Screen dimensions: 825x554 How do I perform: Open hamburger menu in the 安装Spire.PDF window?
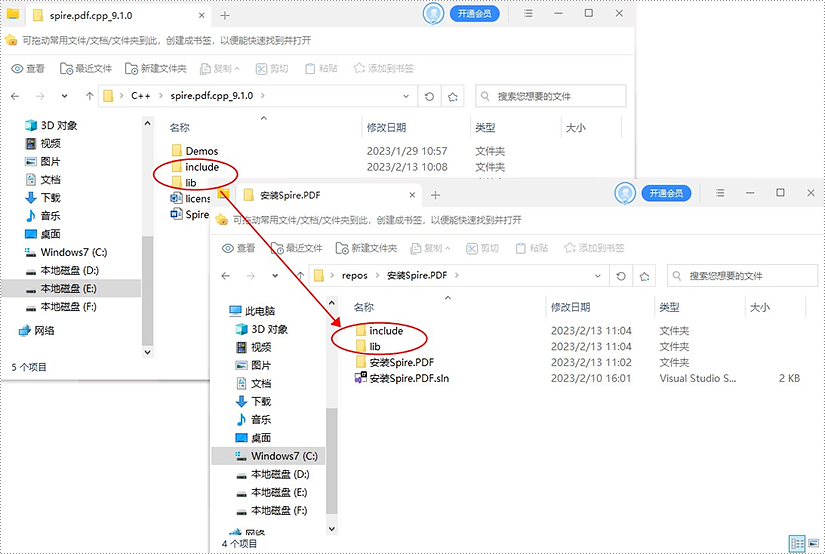point(720,193)
